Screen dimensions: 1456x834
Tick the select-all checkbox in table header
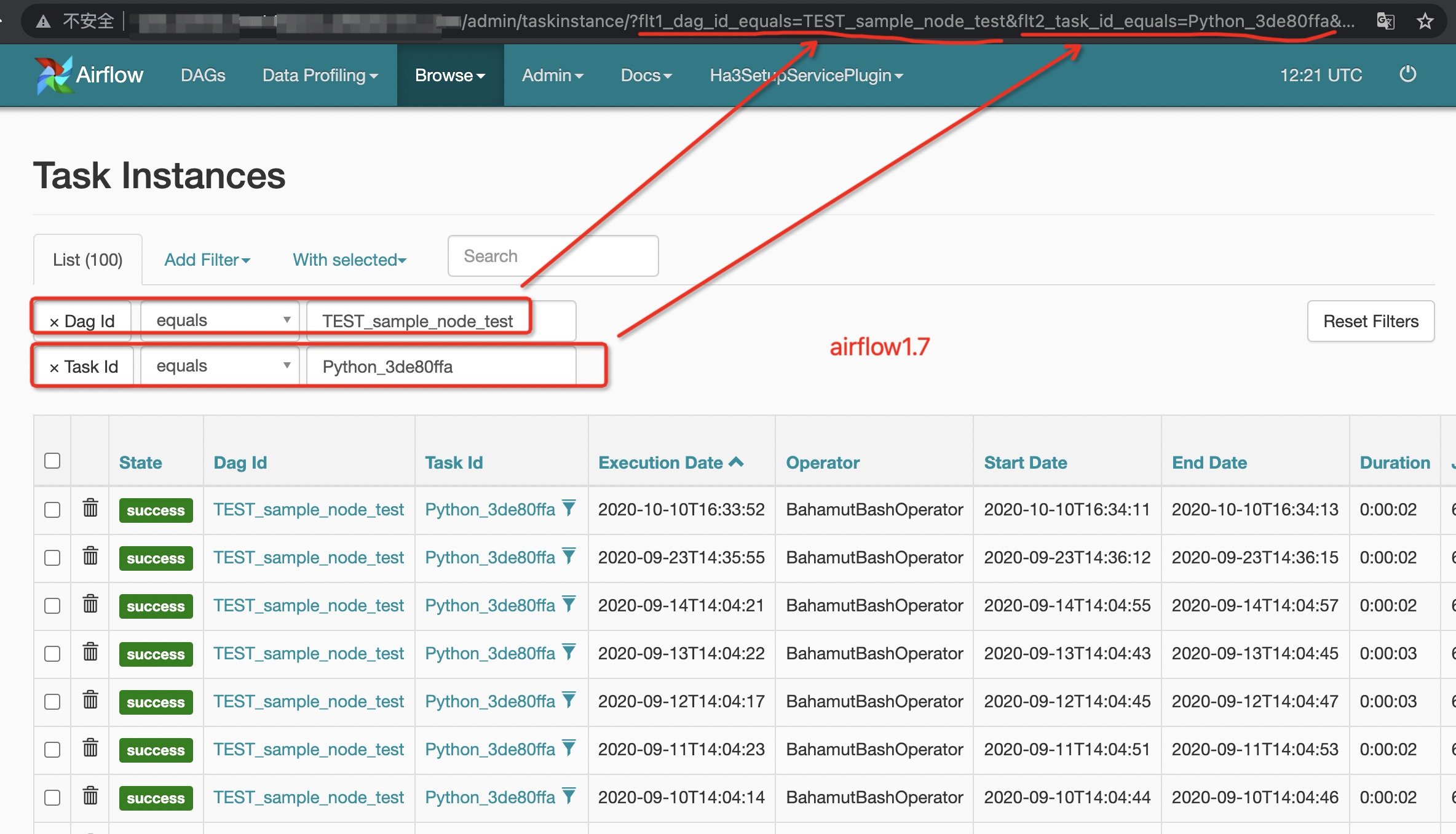pos(52,461)
